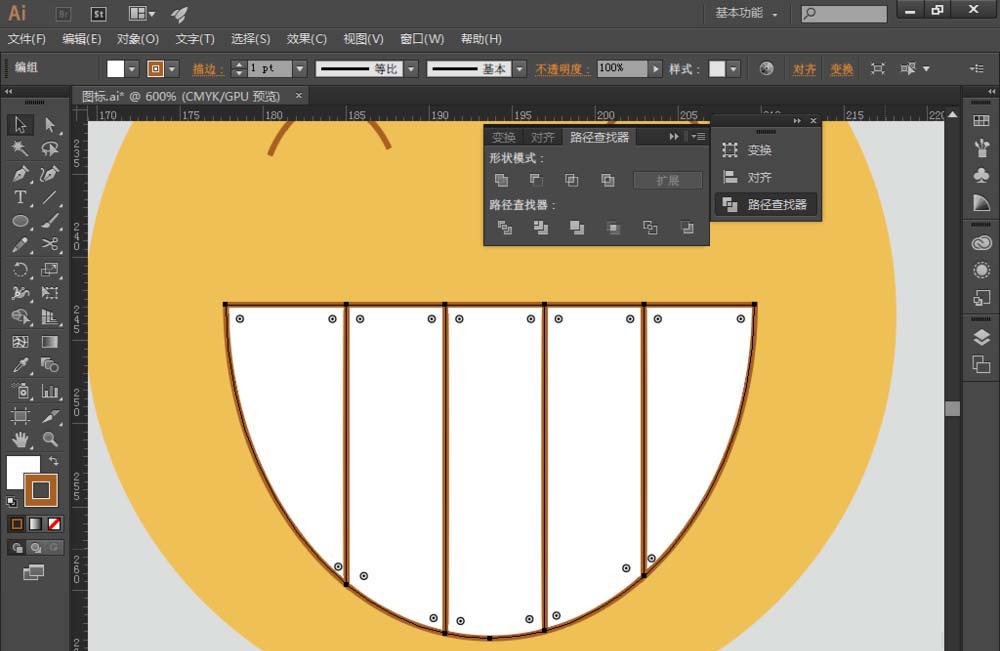
Task: Select the Blend tool
Action: tap(50, 365)
